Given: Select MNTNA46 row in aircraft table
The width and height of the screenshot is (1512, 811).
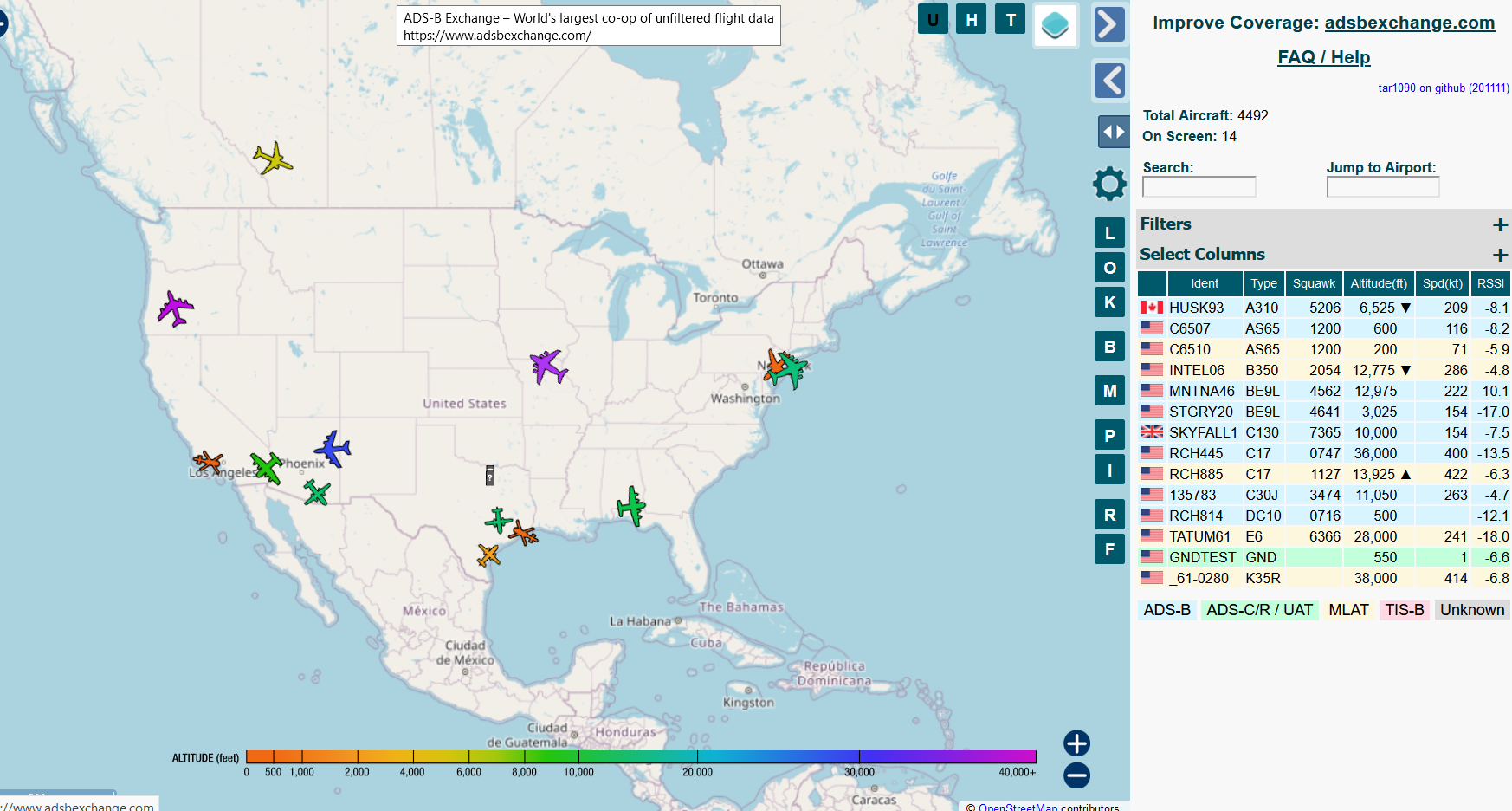Looking at the screenshot, I should click(x=1324, y=391).
